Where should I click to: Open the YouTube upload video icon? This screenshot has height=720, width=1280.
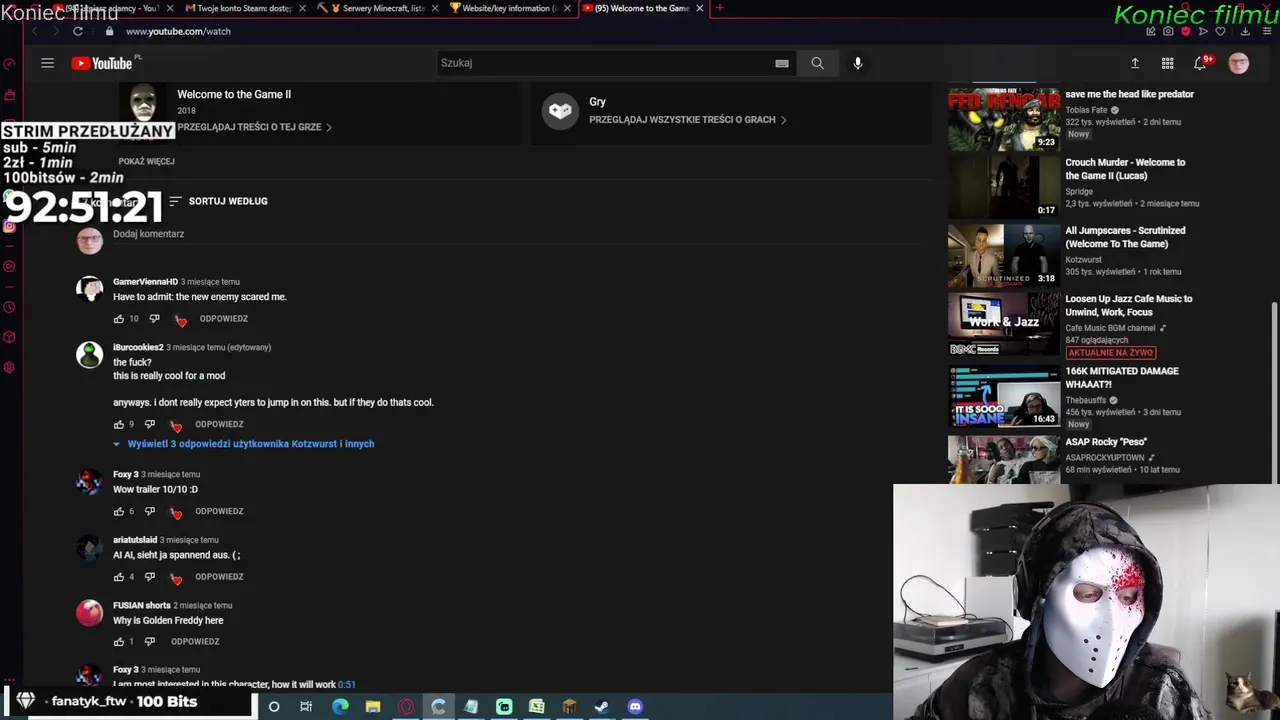point(1135,63)
